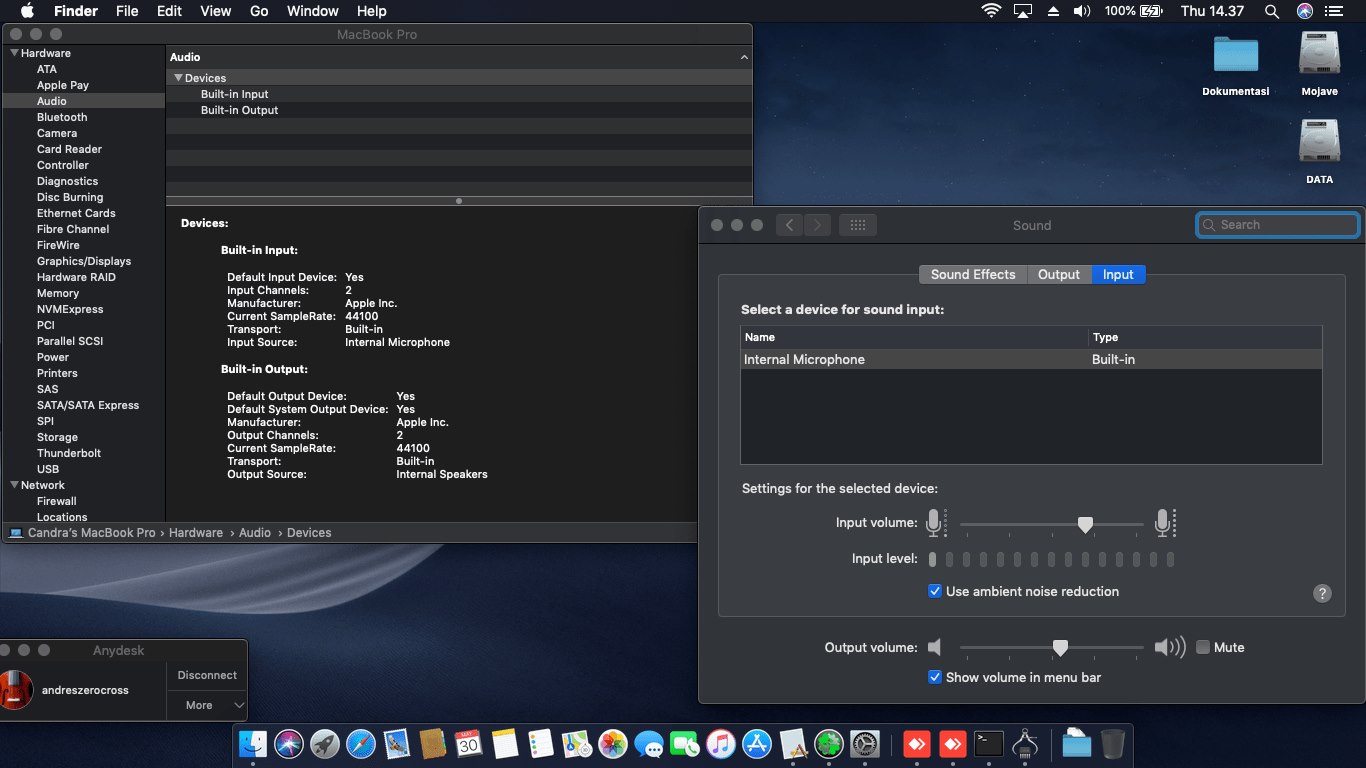Open the Window menu
This screenshot has width=1366, height=768.
[x=312, y=11]
